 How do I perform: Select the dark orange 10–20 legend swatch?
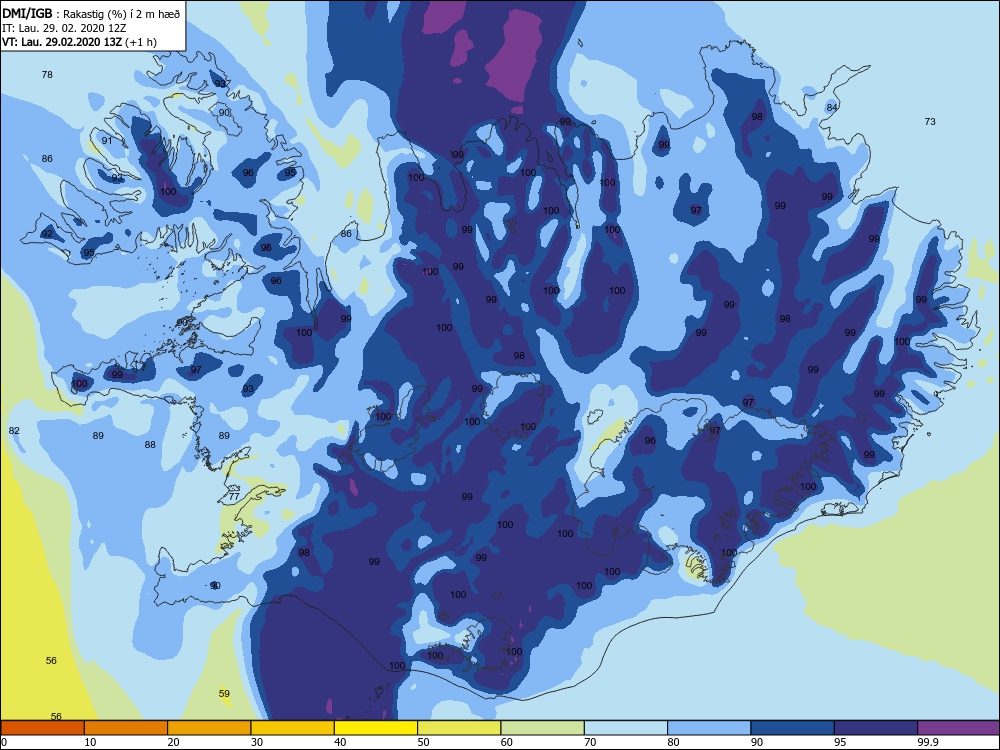(x=126, y=728)
